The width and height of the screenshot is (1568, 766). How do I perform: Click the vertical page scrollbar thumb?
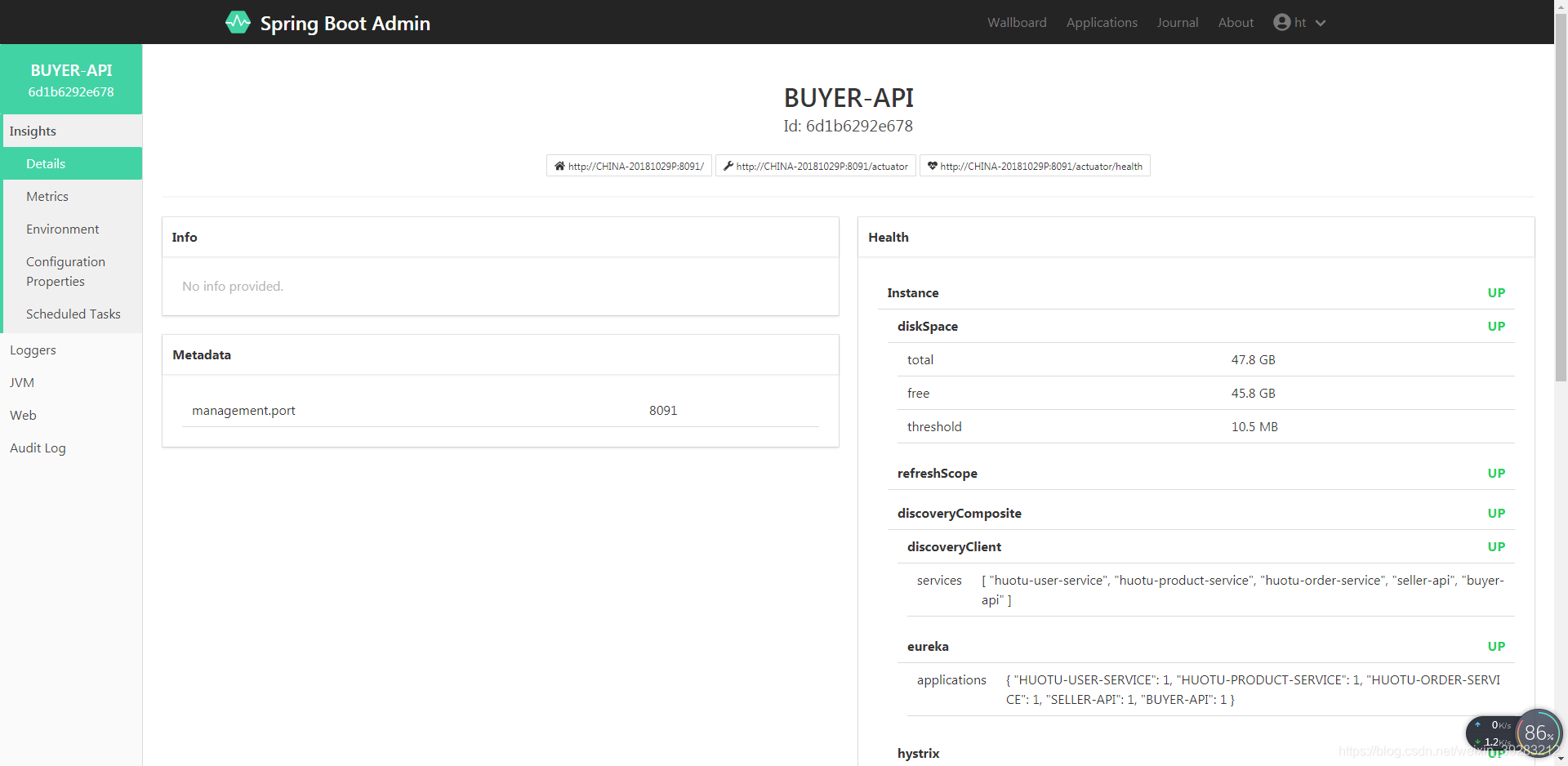pyautogui.click(x=1561, y=196)
